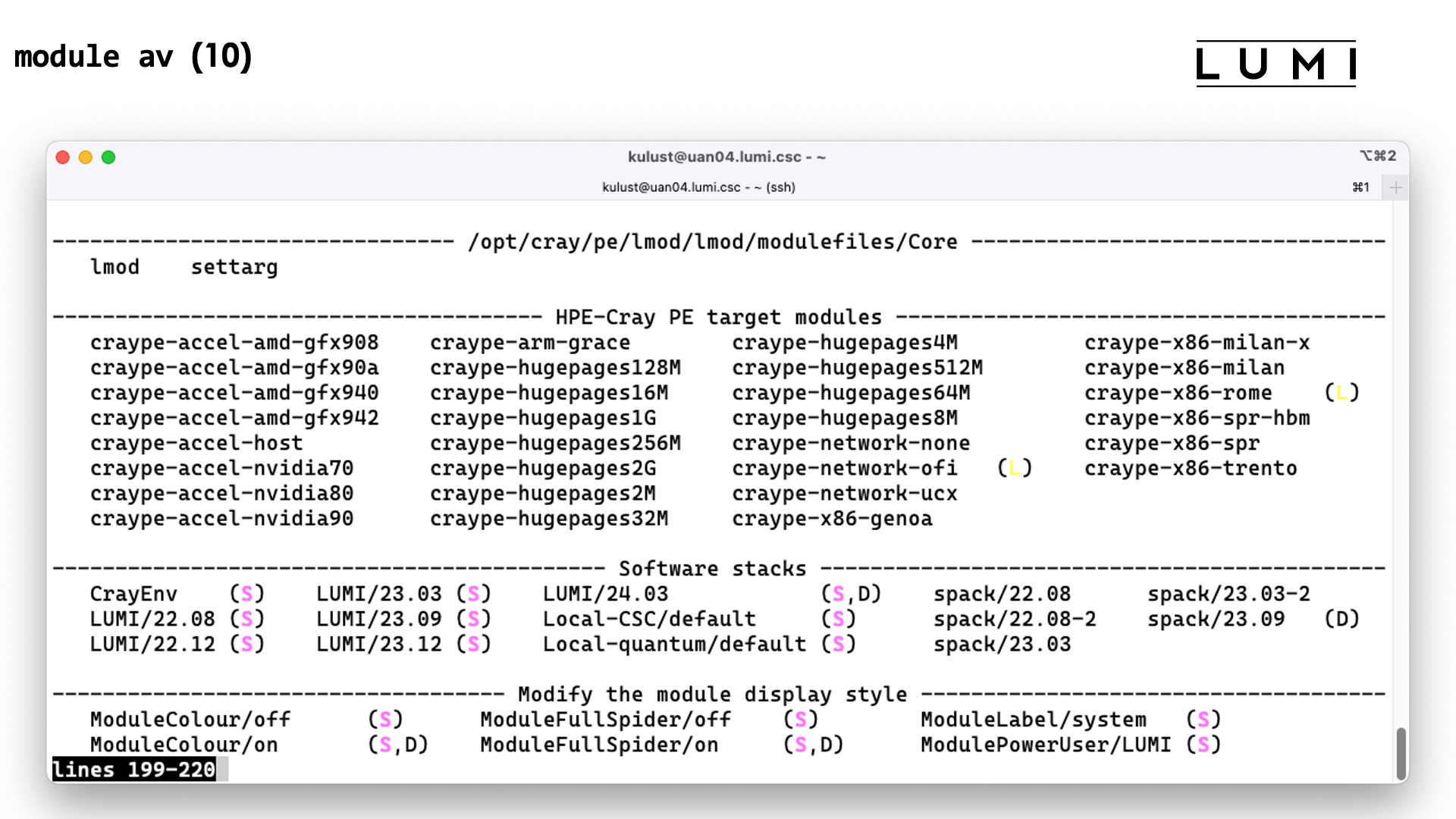Click 'ModulePowerUser/LUMI' entry

click(x=1046, y=745)
